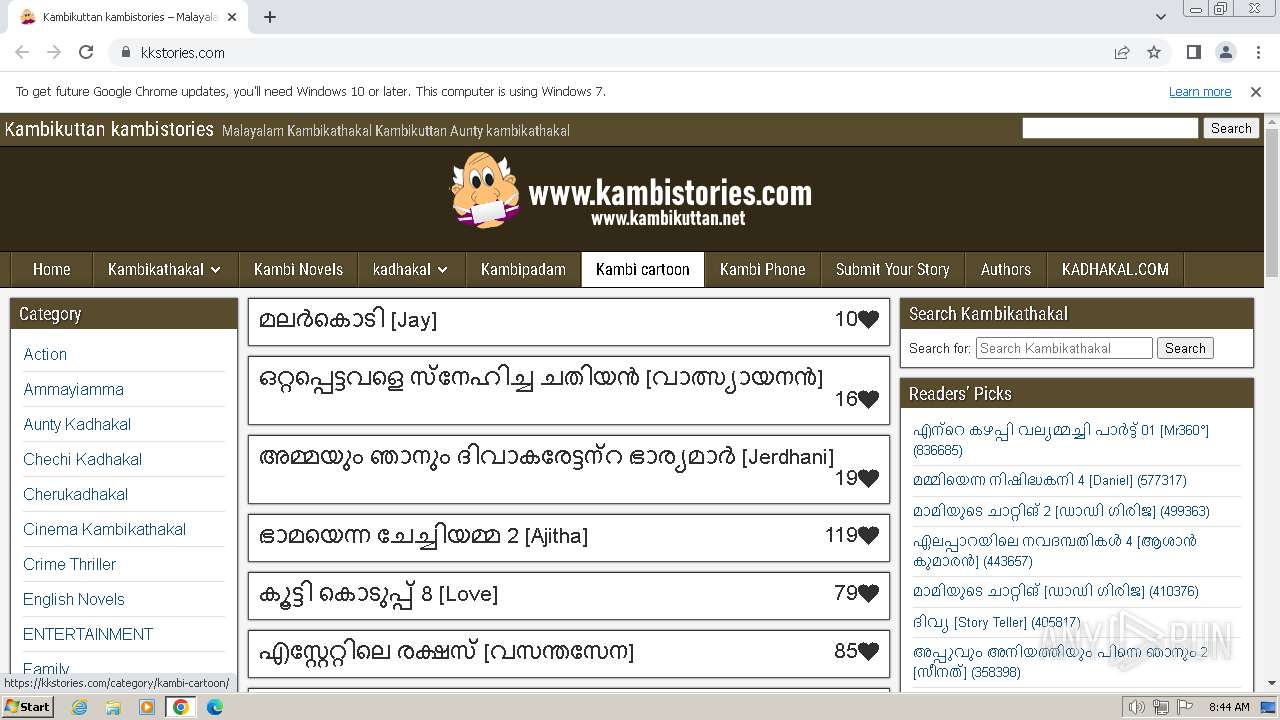Click the Learn more link
This screenshot has height=720, width=1280.
click(1200, 91)
